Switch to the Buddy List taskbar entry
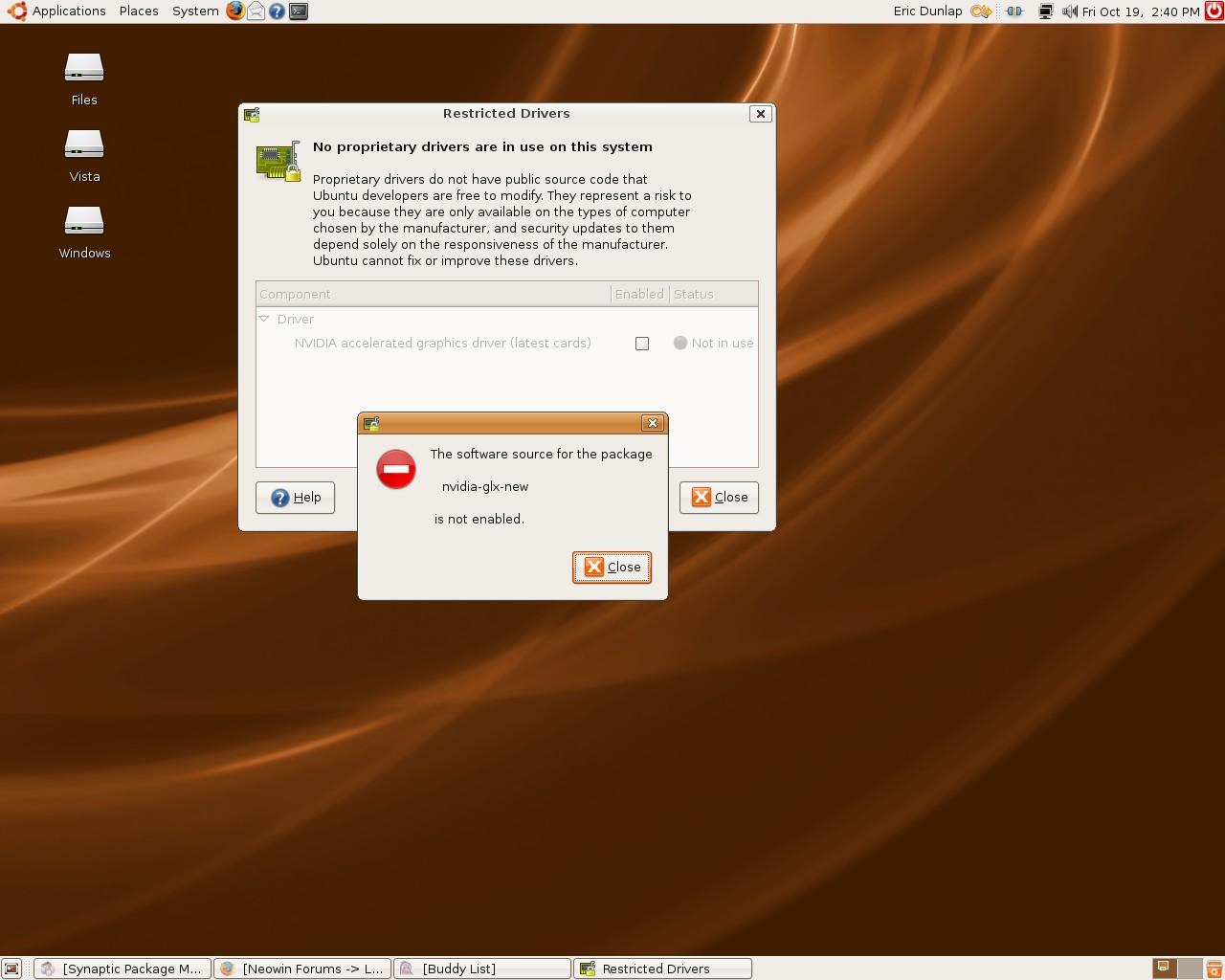Viewport: 1225px width, 980px height. tap(481, 968)
